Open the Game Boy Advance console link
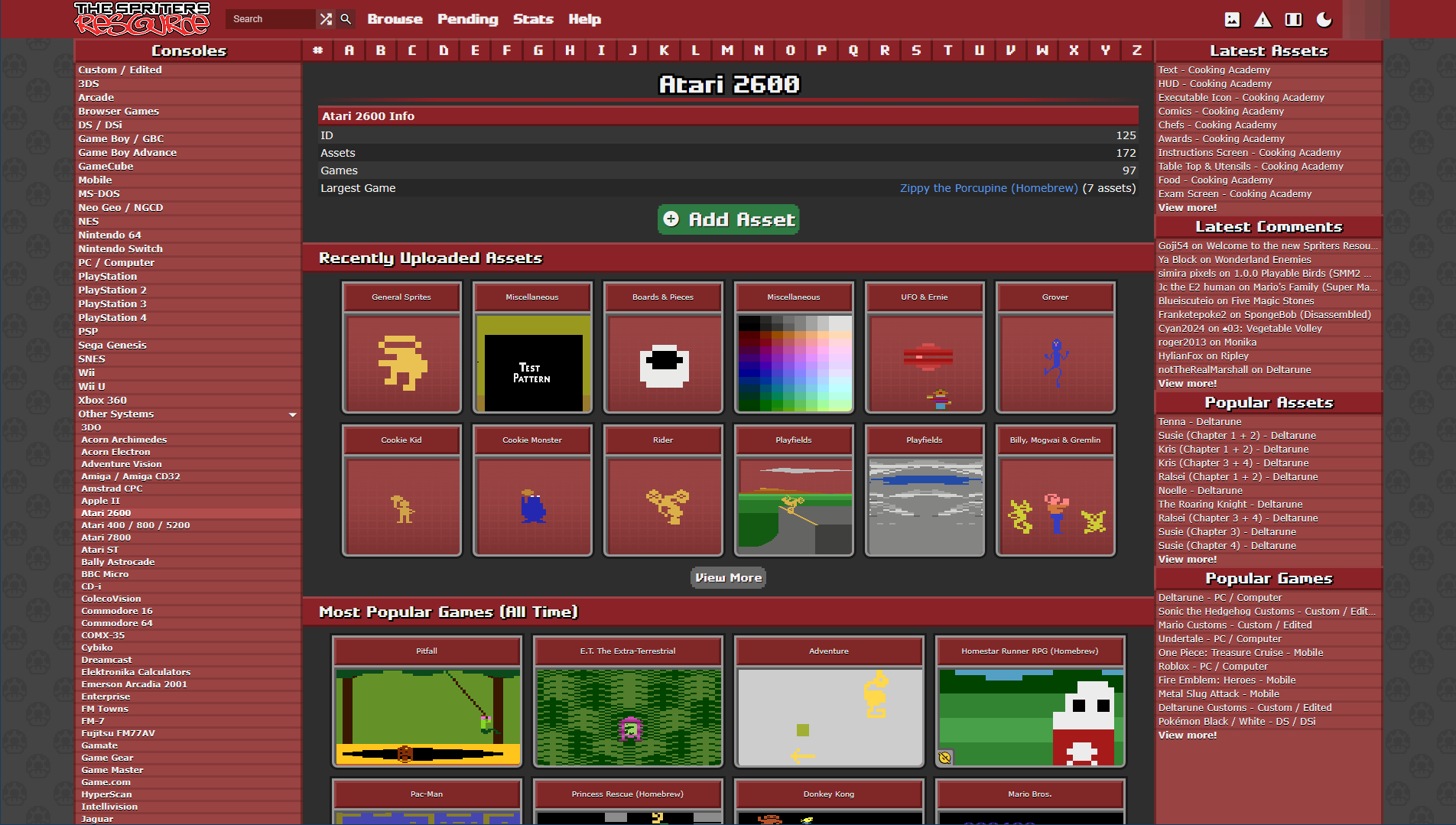 [x=128, y=152]
